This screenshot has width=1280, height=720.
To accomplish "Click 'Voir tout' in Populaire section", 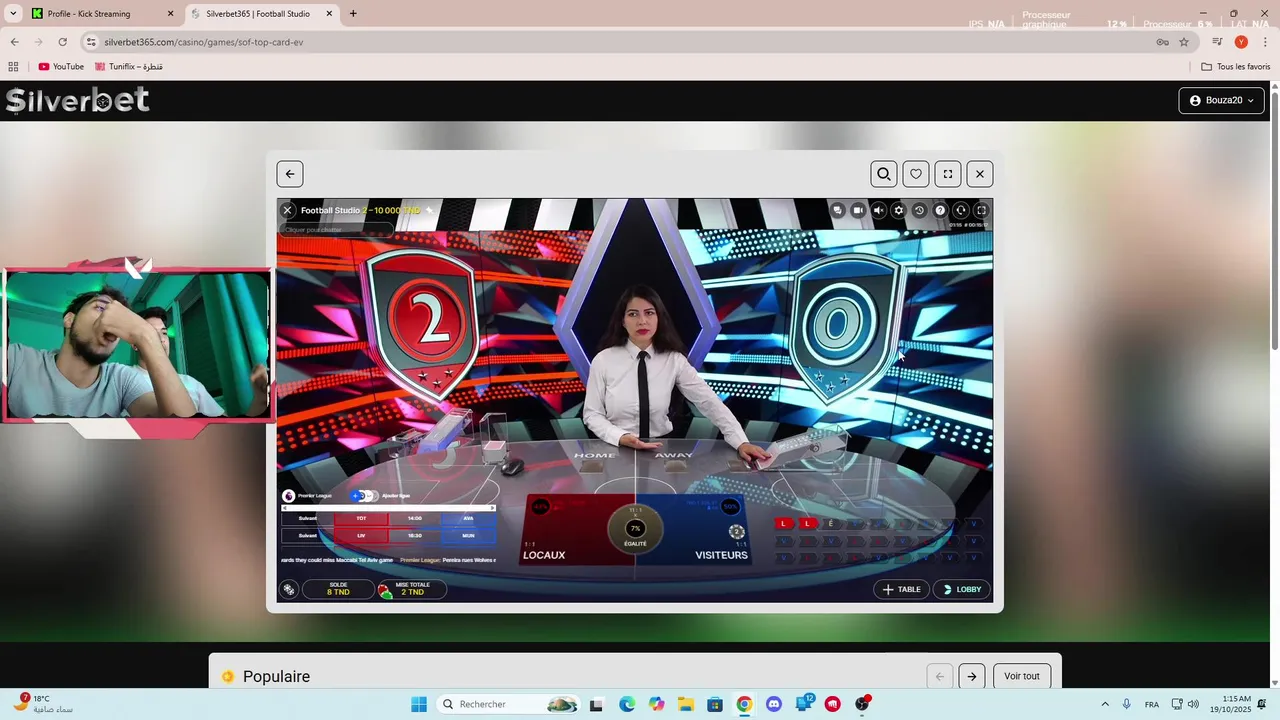I will coord(1022,676).
